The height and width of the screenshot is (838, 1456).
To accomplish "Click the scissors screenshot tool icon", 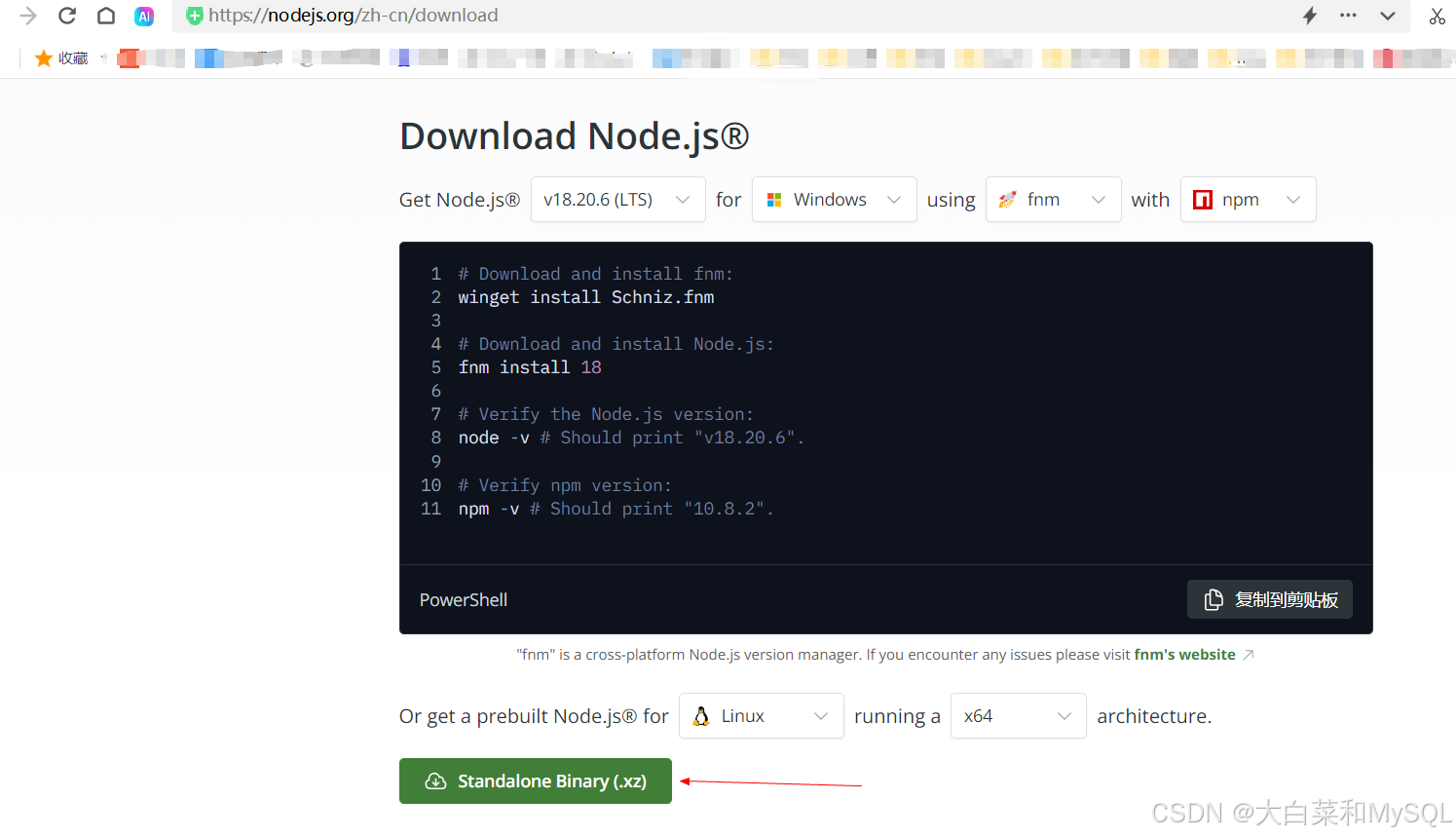I will coord(1437,16).
